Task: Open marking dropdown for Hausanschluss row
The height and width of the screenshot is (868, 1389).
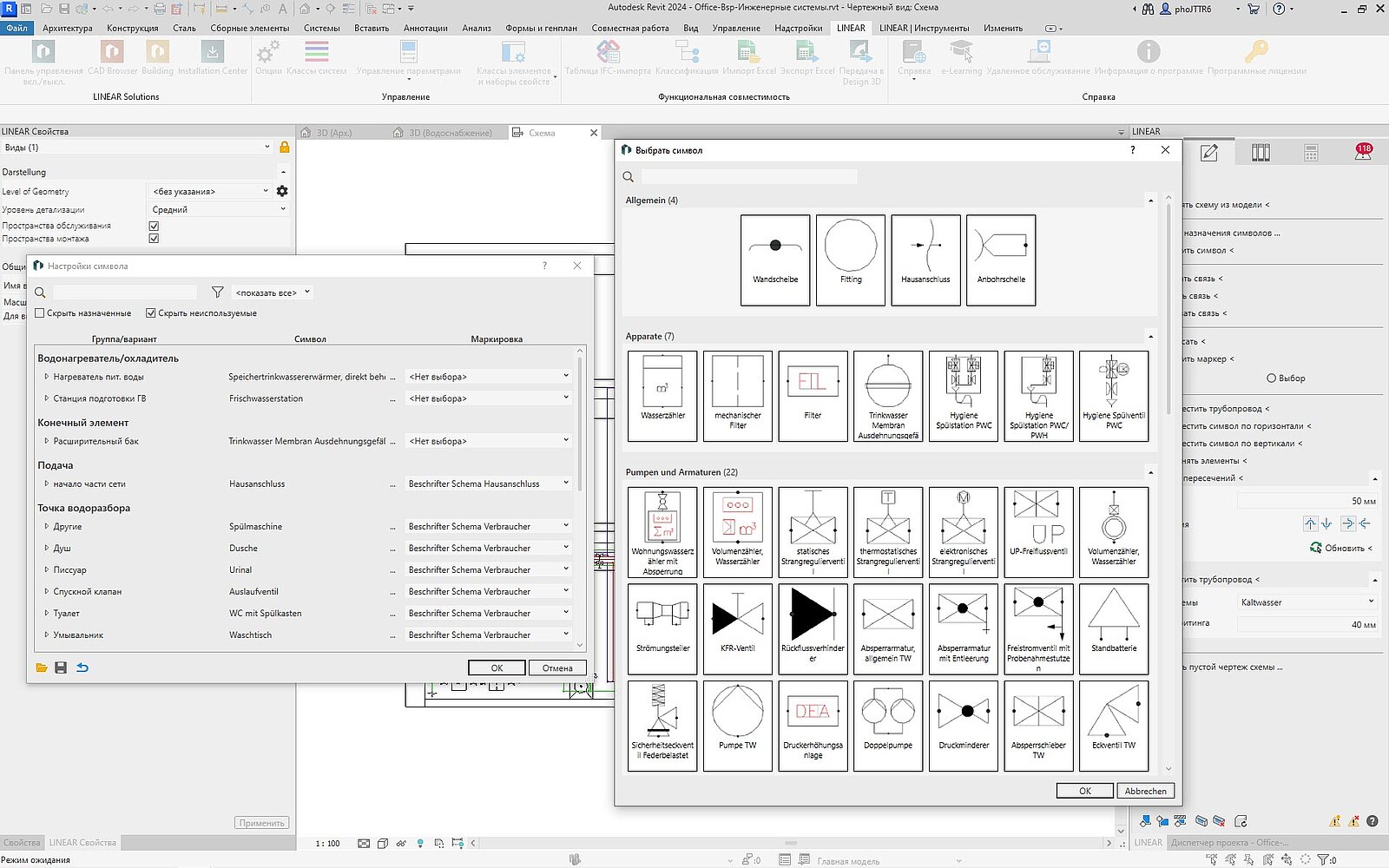Action: pos(565,483)
